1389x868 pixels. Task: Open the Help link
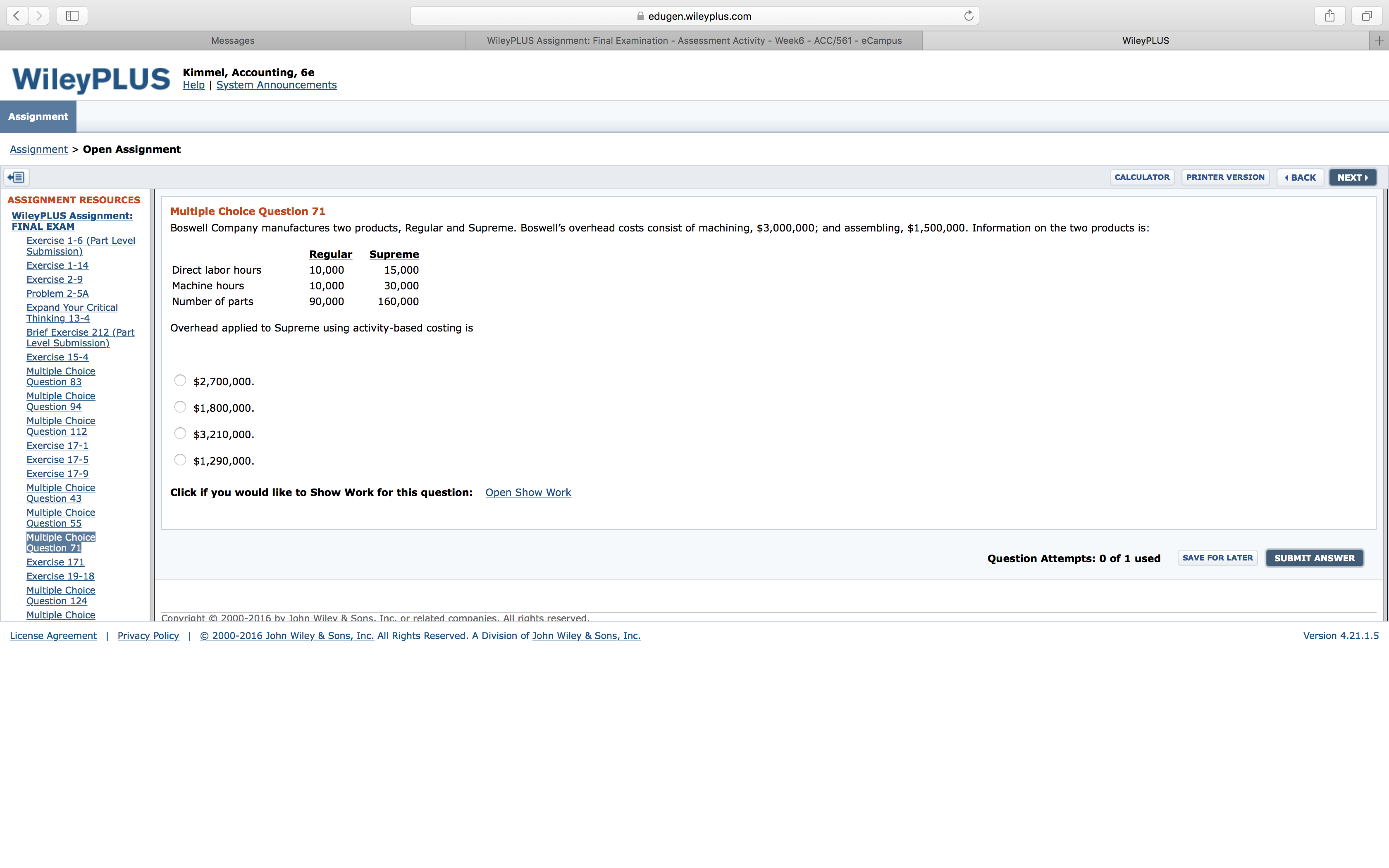pos(193,85)
